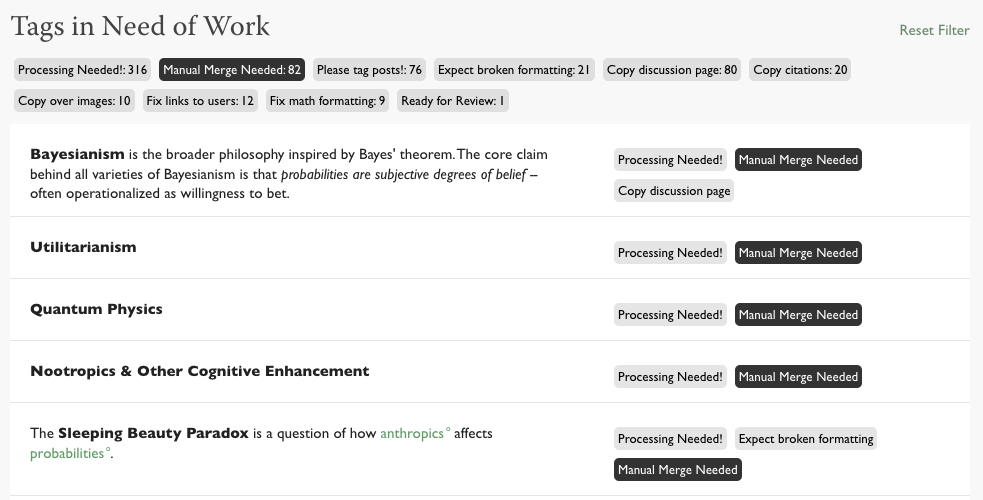The height and width of the screenshot is (500, 983).
Task: Click Bayesianism's 'Manual Merge Needed' flag
Action: (x=798, y=160)
